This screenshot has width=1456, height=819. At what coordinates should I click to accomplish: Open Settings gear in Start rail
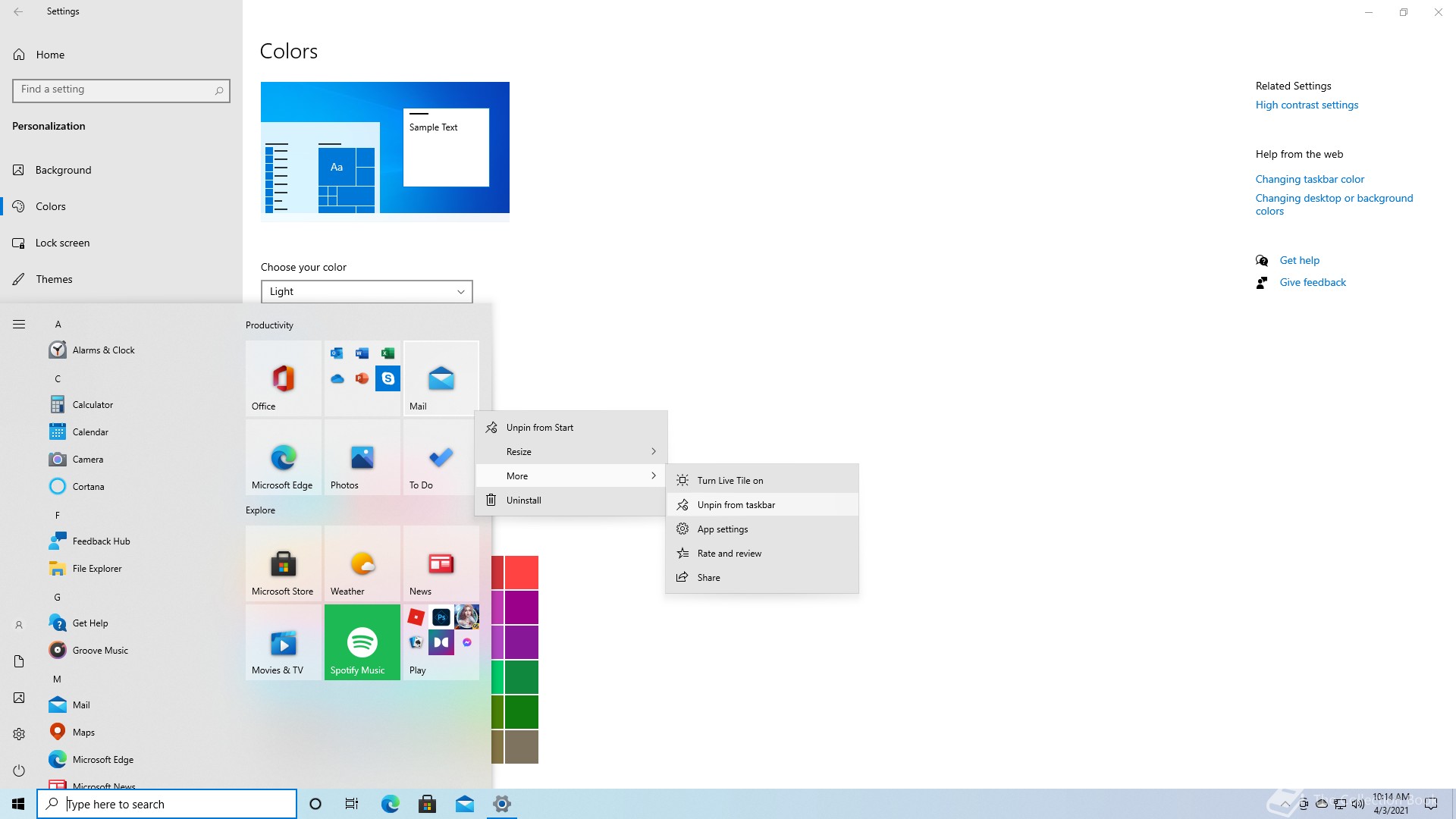[19, 734]
